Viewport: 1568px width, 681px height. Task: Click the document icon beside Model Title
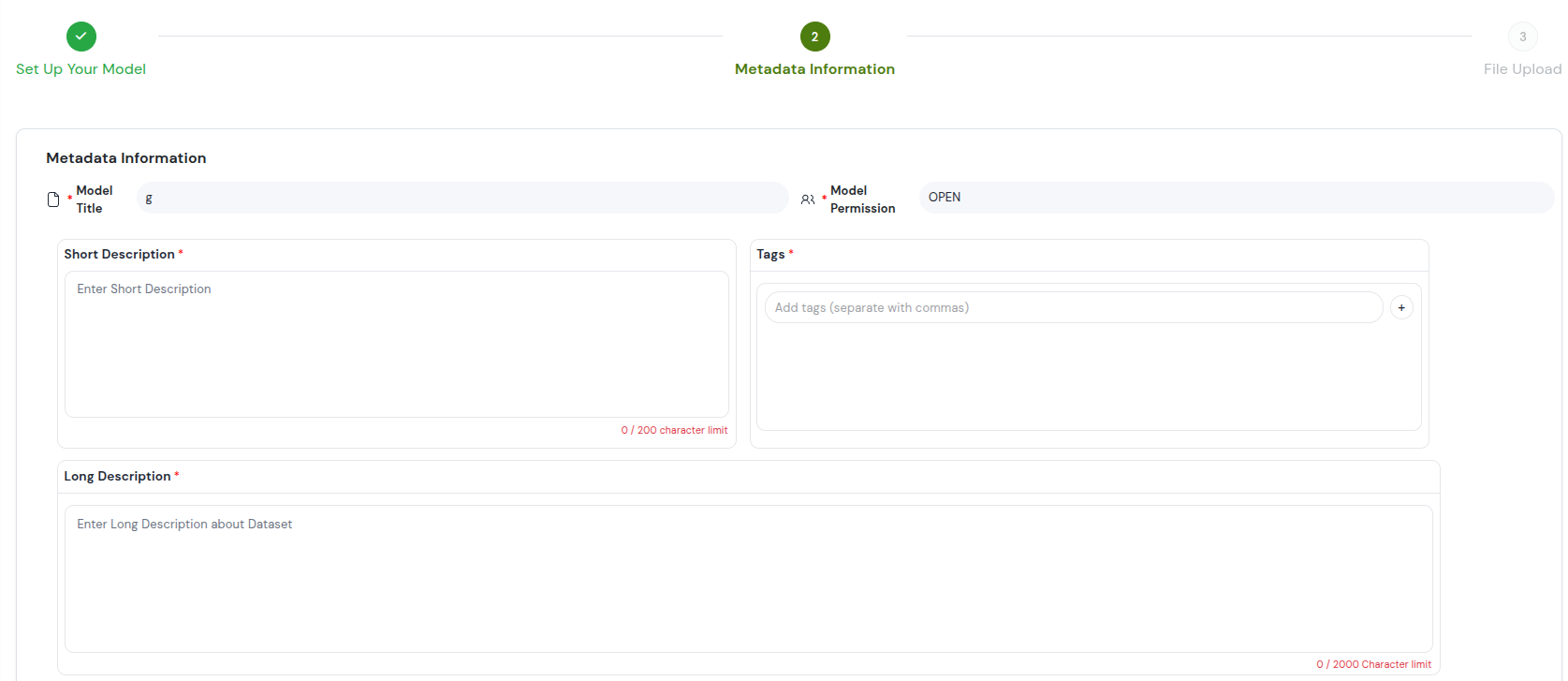tap(53, 200)
